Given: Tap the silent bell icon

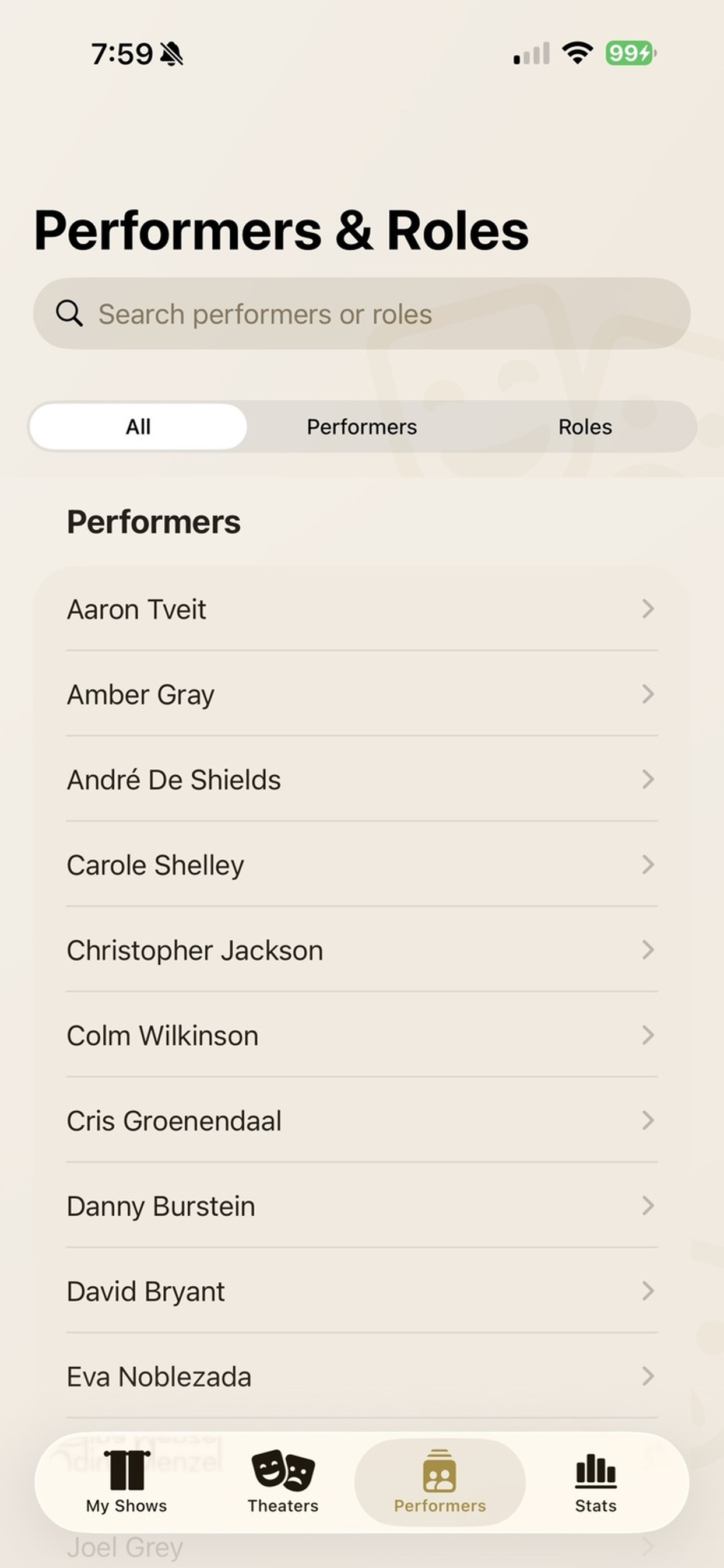Looking at the screenshot, I should 171,54.
